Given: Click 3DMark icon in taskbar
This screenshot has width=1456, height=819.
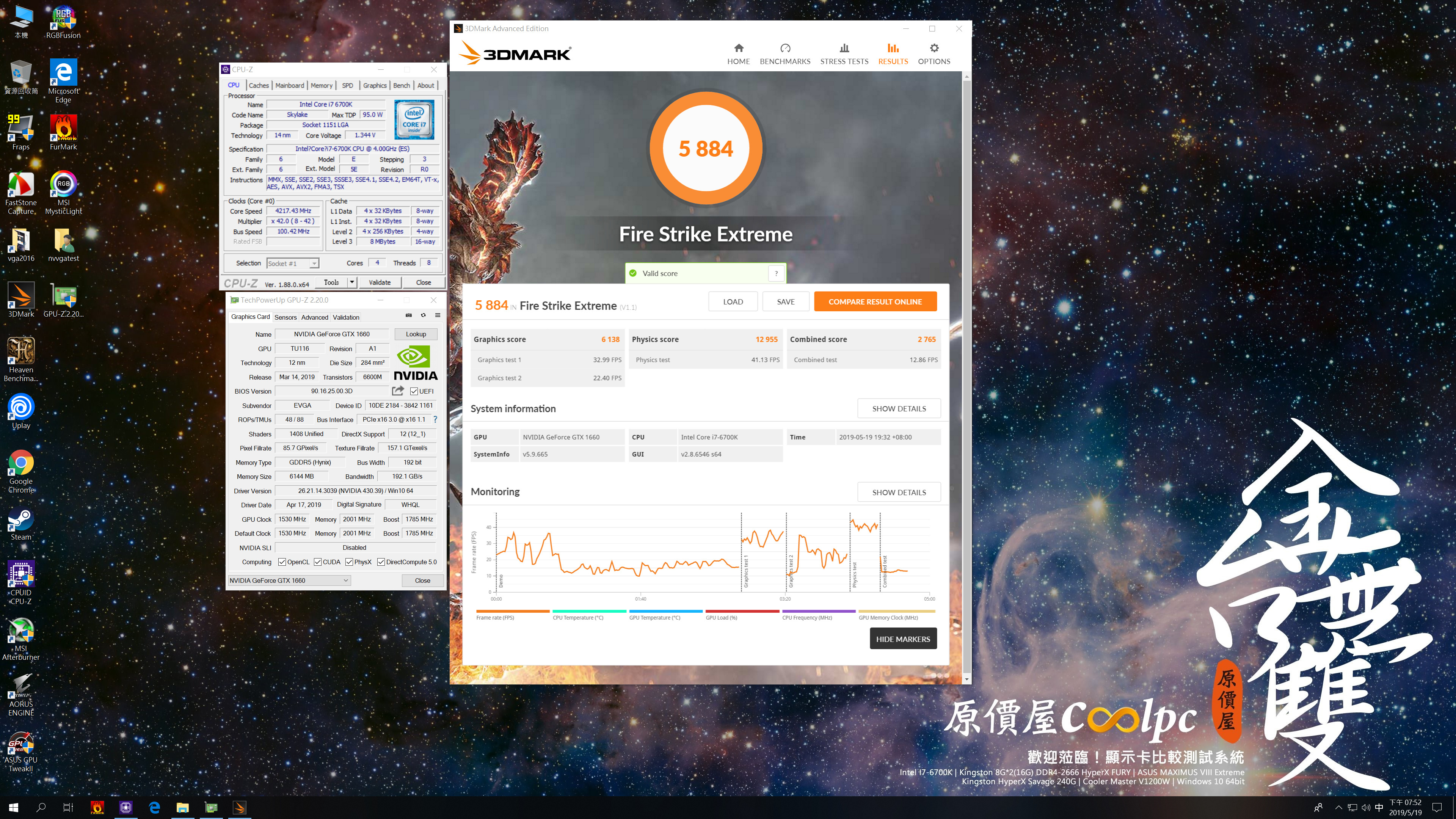Looking at the screenshot, I should pyautogui.click(x=239, y=807).
